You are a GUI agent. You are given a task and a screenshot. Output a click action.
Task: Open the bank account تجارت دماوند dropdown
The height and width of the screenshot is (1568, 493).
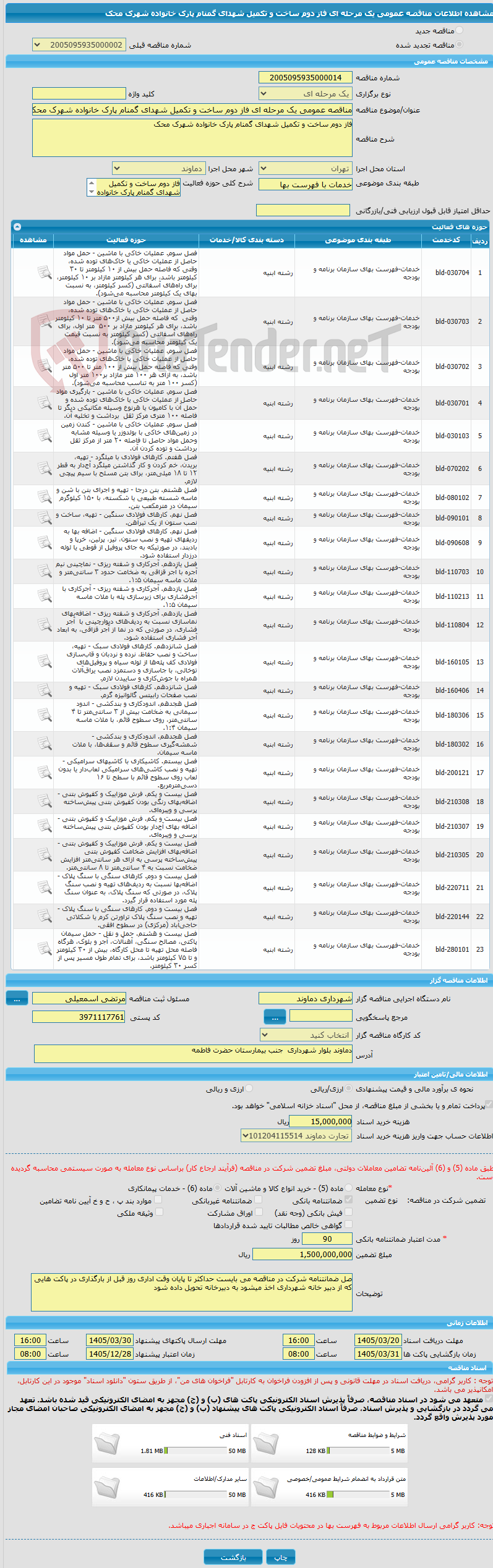point(296,1135)
